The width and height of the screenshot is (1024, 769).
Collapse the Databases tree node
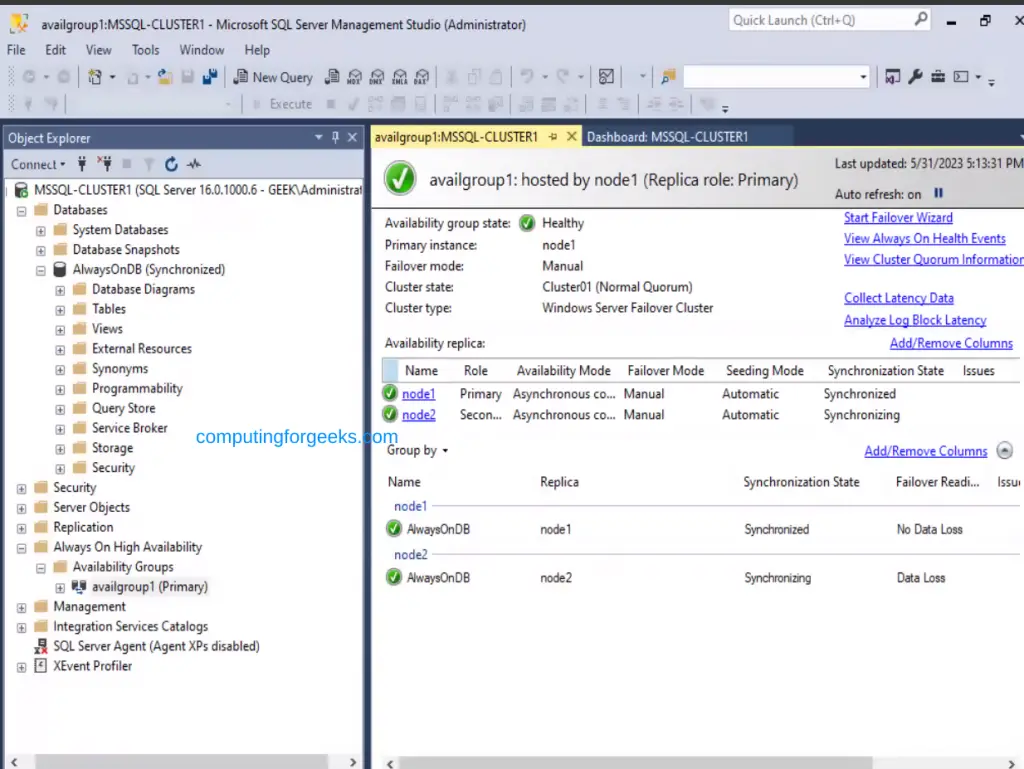click(x=22, y=211)
